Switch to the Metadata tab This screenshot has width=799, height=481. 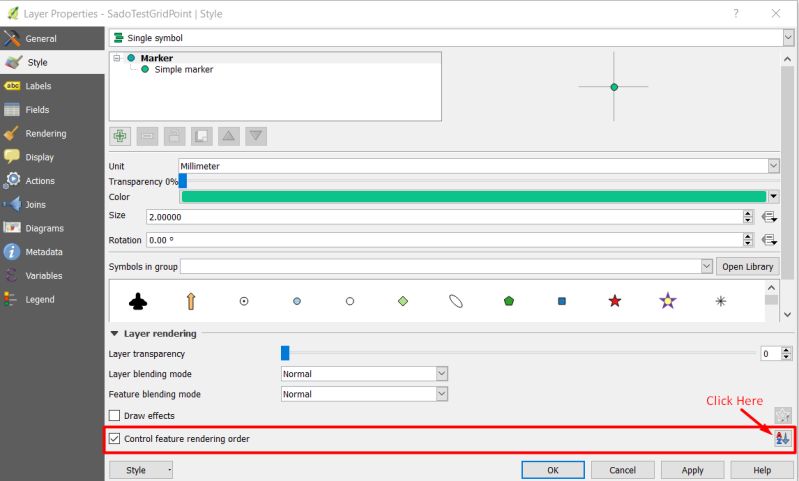pyautogui.click(x=52, y=252)
